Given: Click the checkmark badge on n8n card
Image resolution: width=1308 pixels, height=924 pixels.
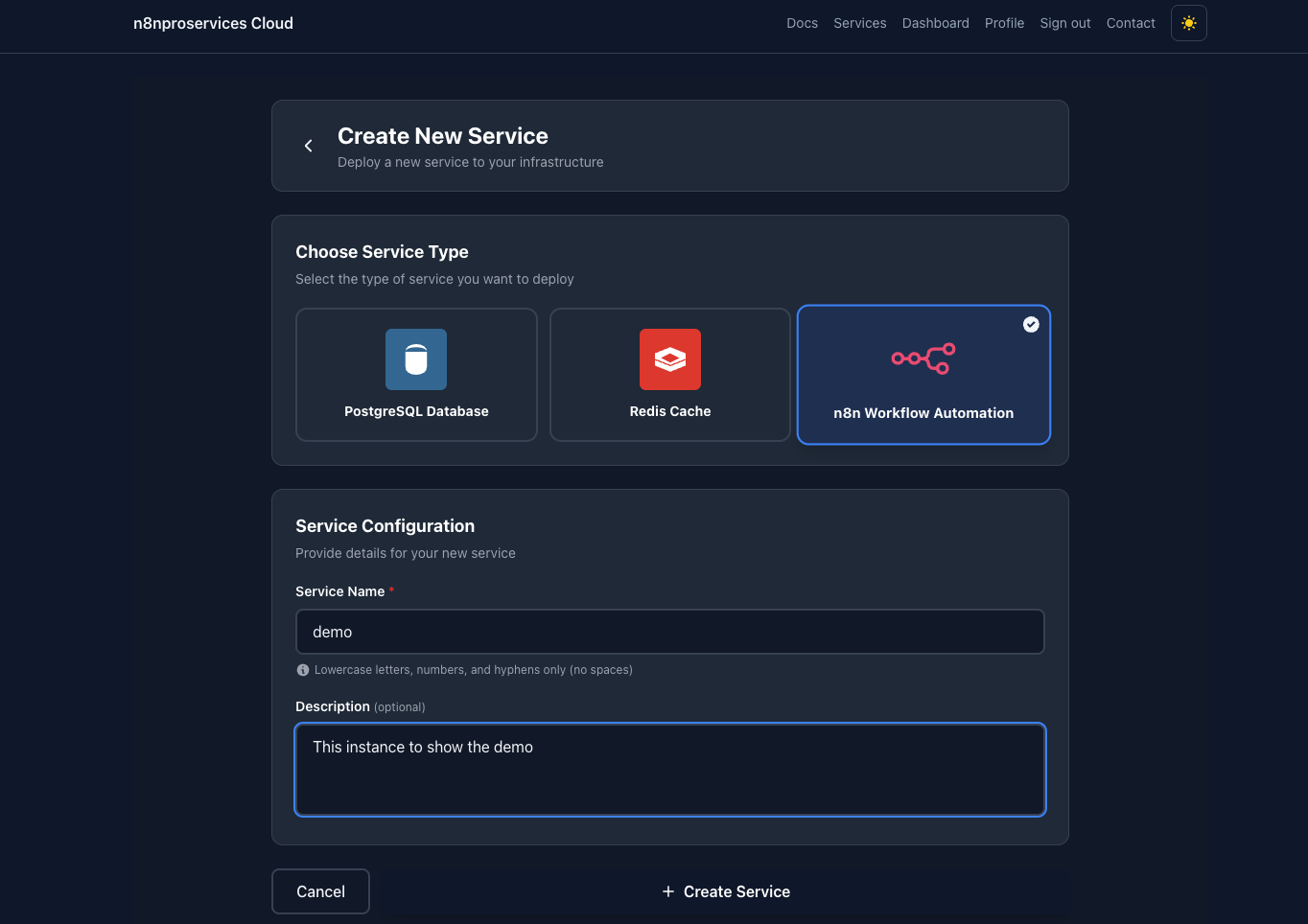Looking at the screenshot, I should coord(1031,325).
